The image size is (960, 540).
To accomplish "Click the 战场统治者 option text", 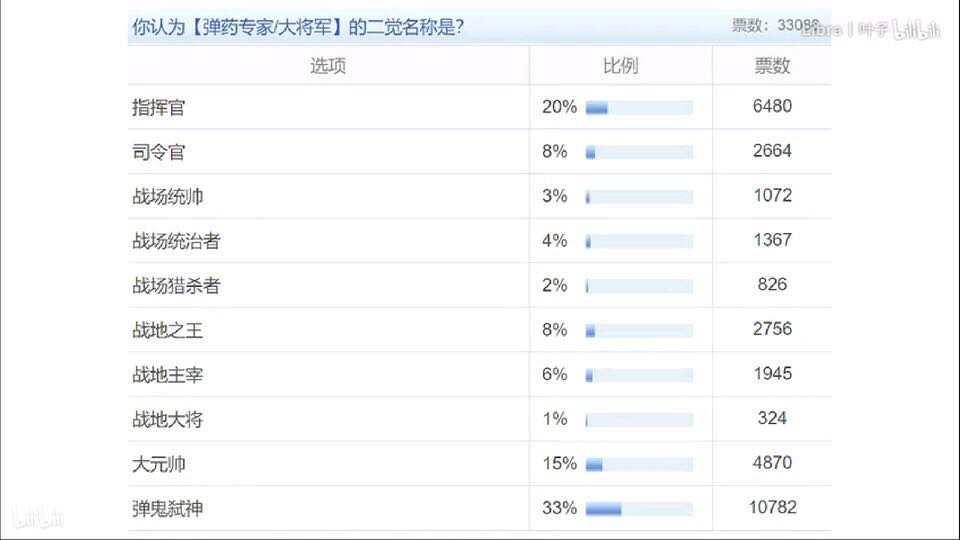I will pyautogui.click(x=176, y=241).
